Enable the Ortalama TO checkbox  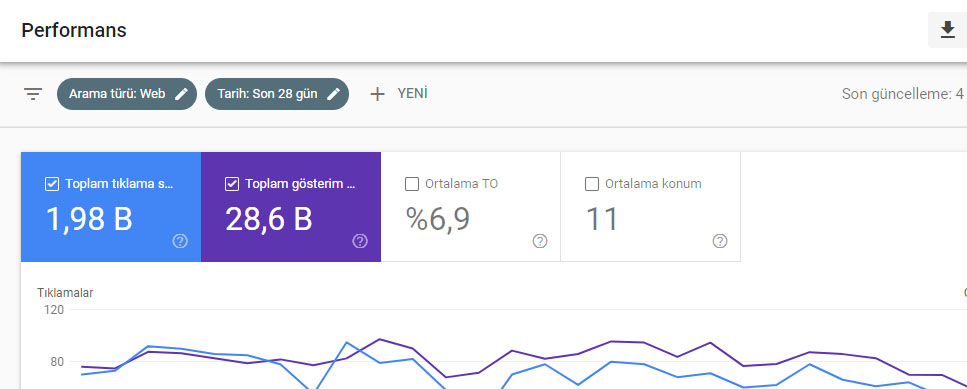click(x=412, y=184)
